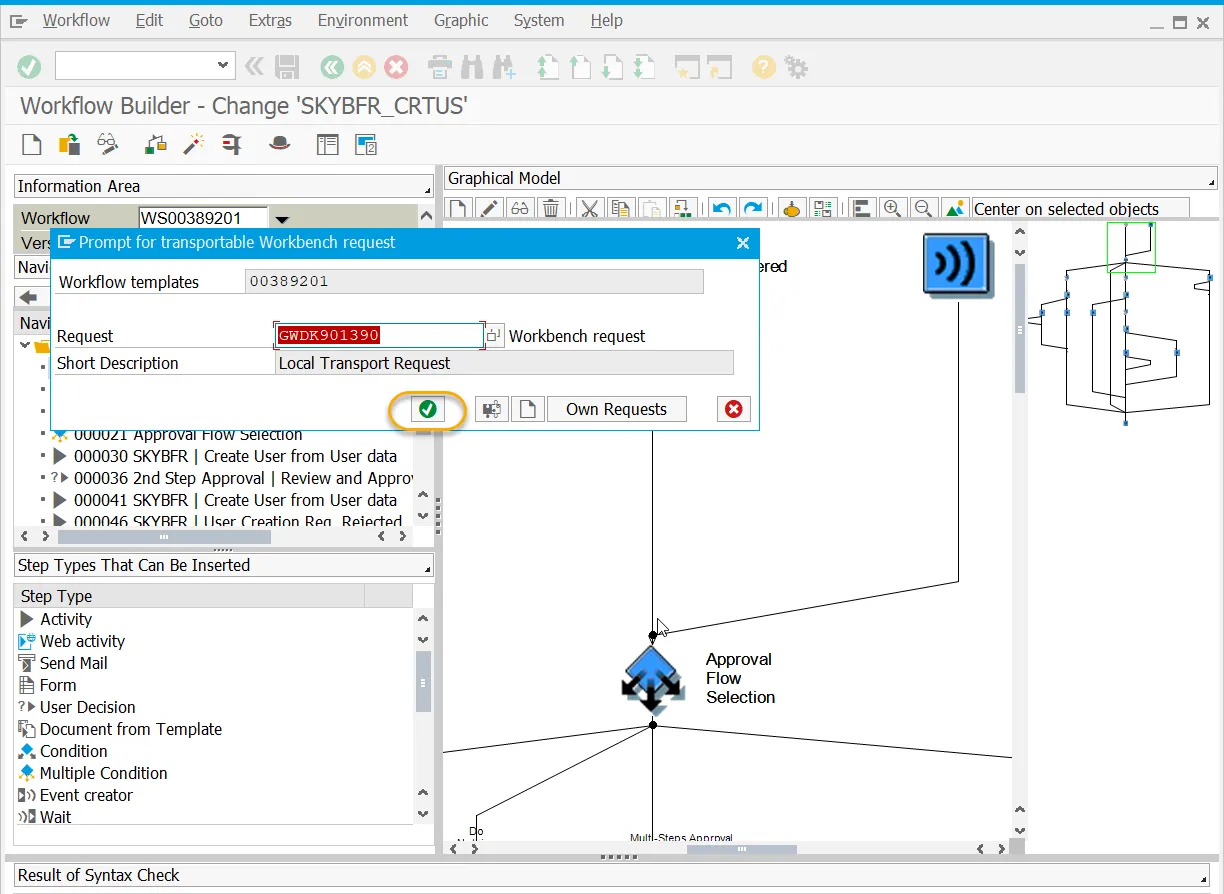
Task: Click the Redo arrow in the Graphical Model toolbar
Action: pyautogui.click(x=752, y=208)
